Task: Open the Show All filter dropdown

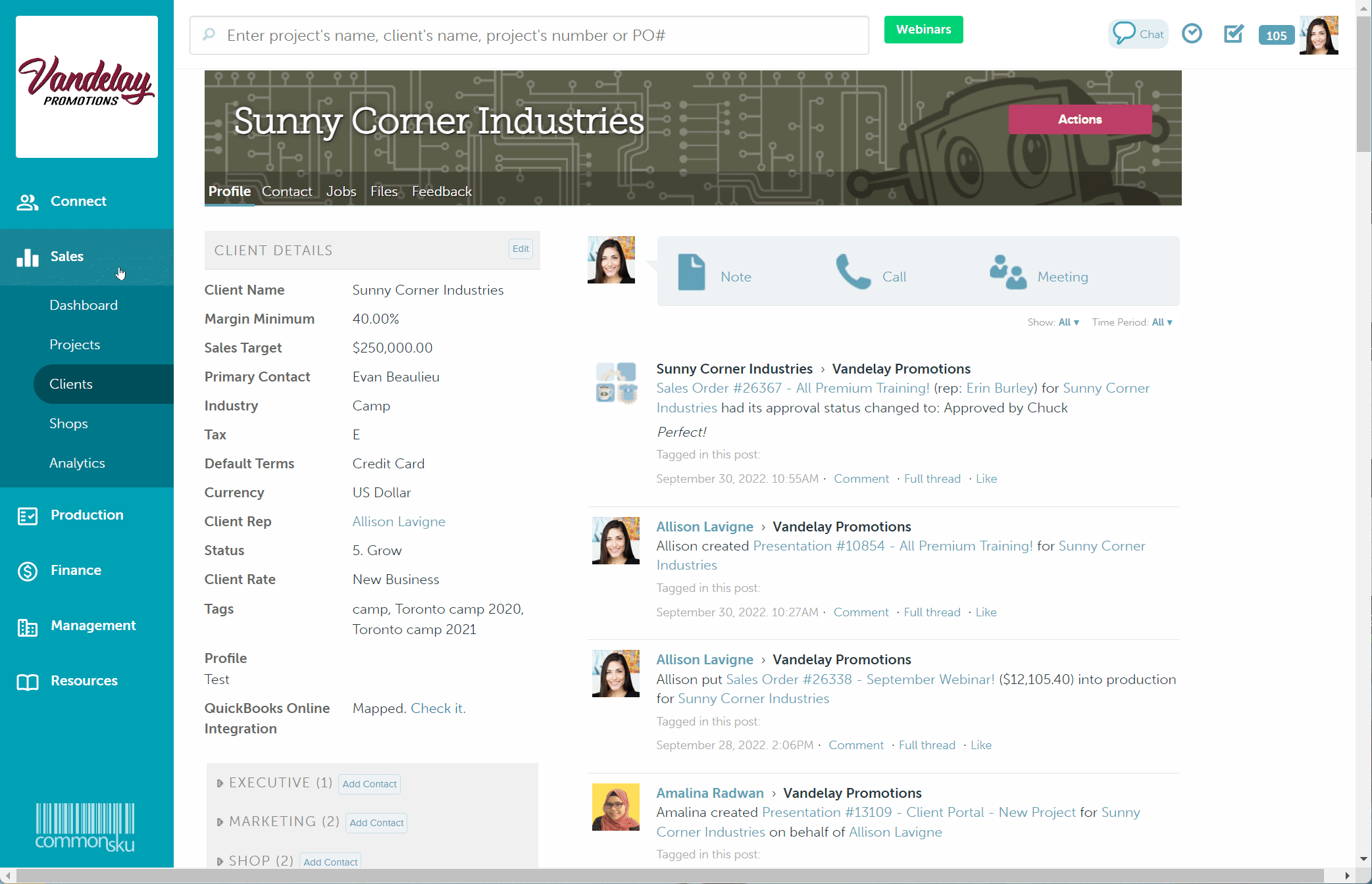Action: click(x=1068, y=322)
